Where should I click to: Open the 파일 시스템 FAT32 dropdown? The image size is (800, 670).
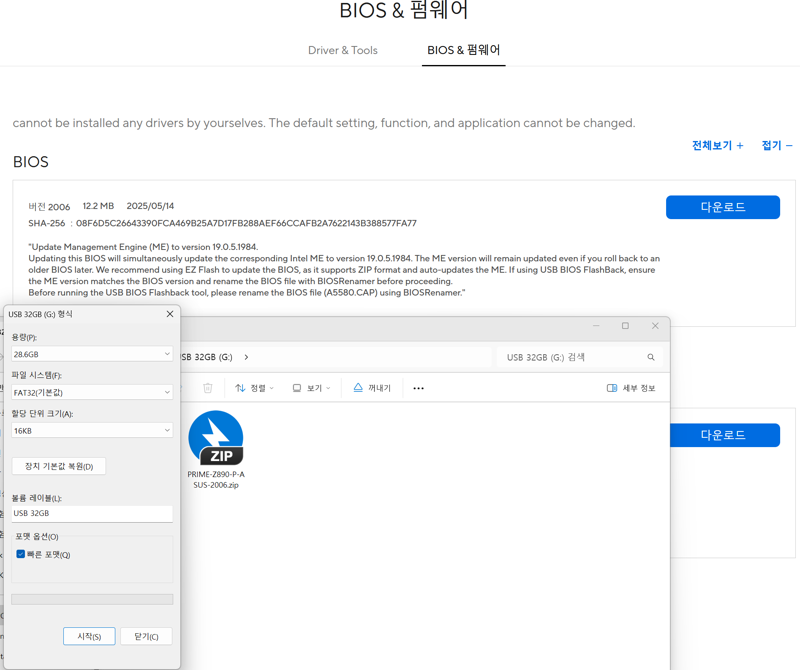92,392
